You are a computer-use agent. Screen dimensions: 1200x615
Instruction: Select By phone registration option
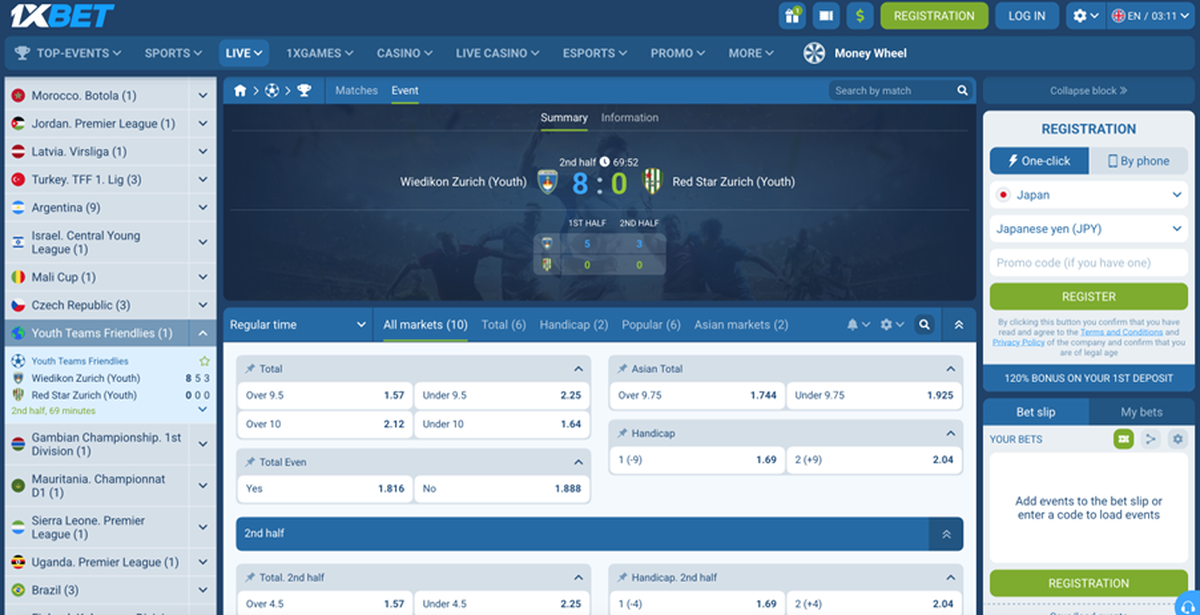pyautogui.click(x=1138, y=161)
